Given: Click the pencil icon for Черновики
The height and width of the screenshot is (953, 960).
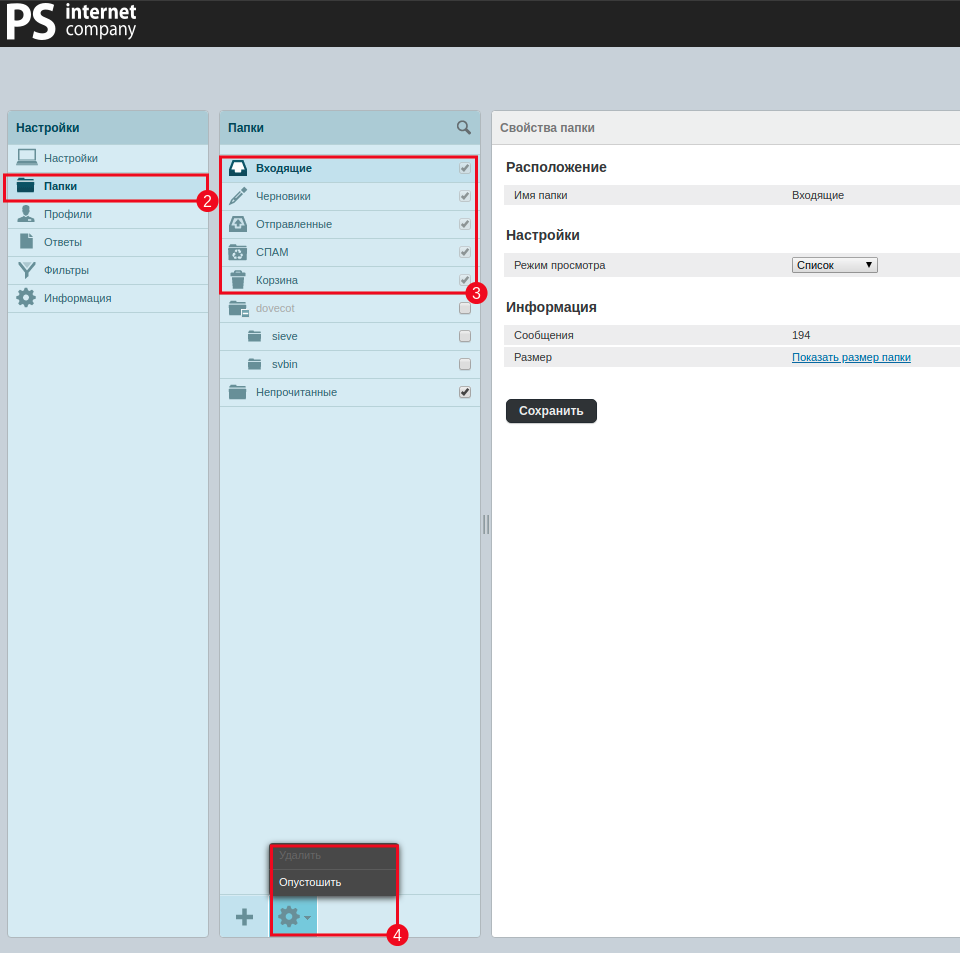Looking at the screenshot, I should [x=238, y=196].
